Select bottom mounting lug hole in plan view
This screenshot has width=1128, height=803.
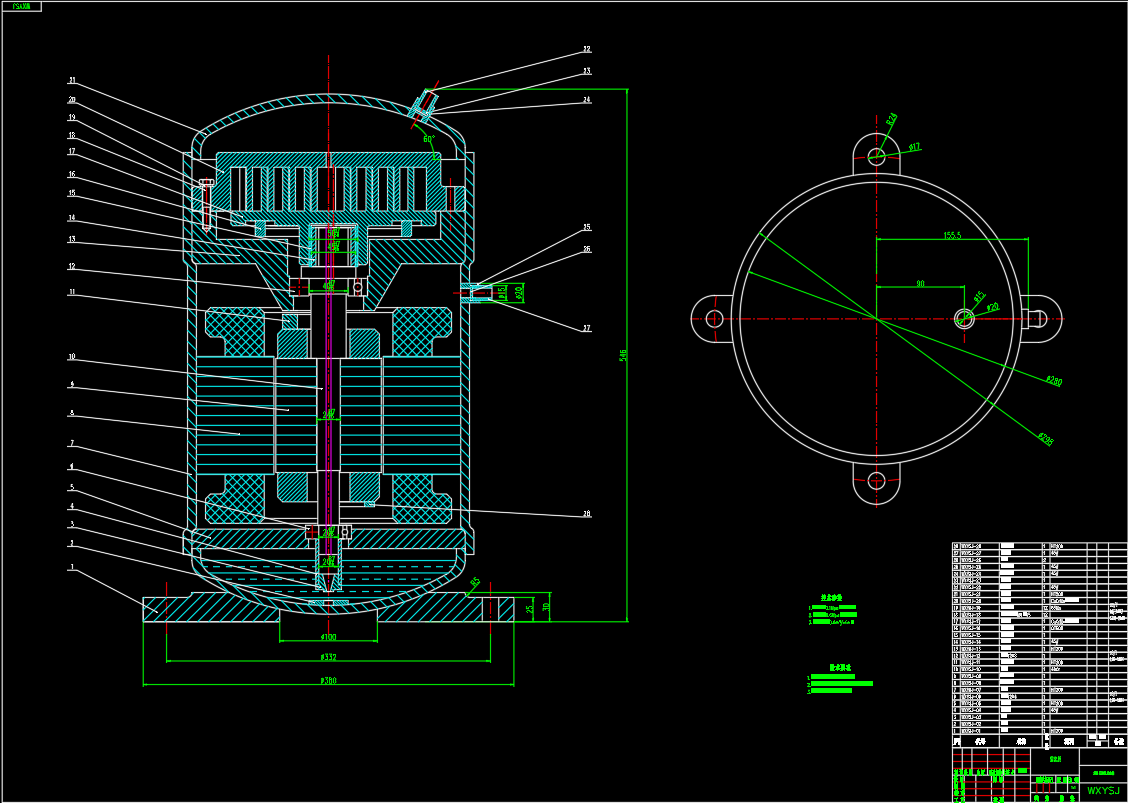(876, 480)
